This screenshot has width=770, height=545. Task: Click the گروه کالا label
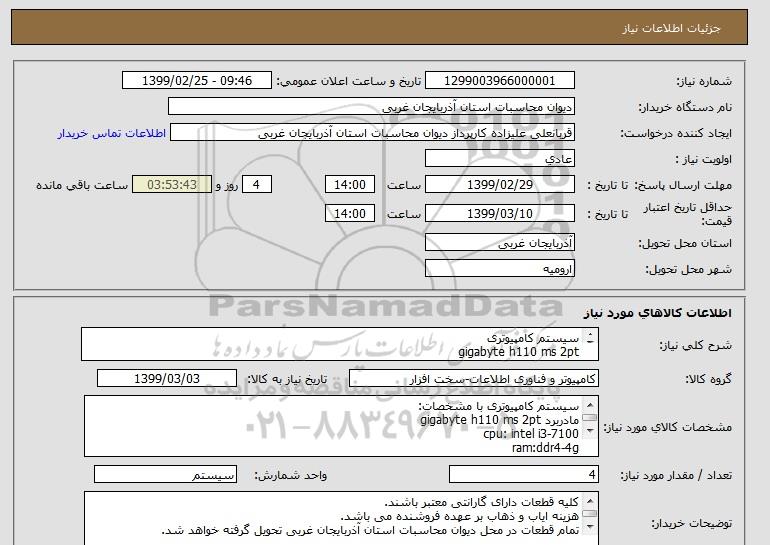[709, 379]
